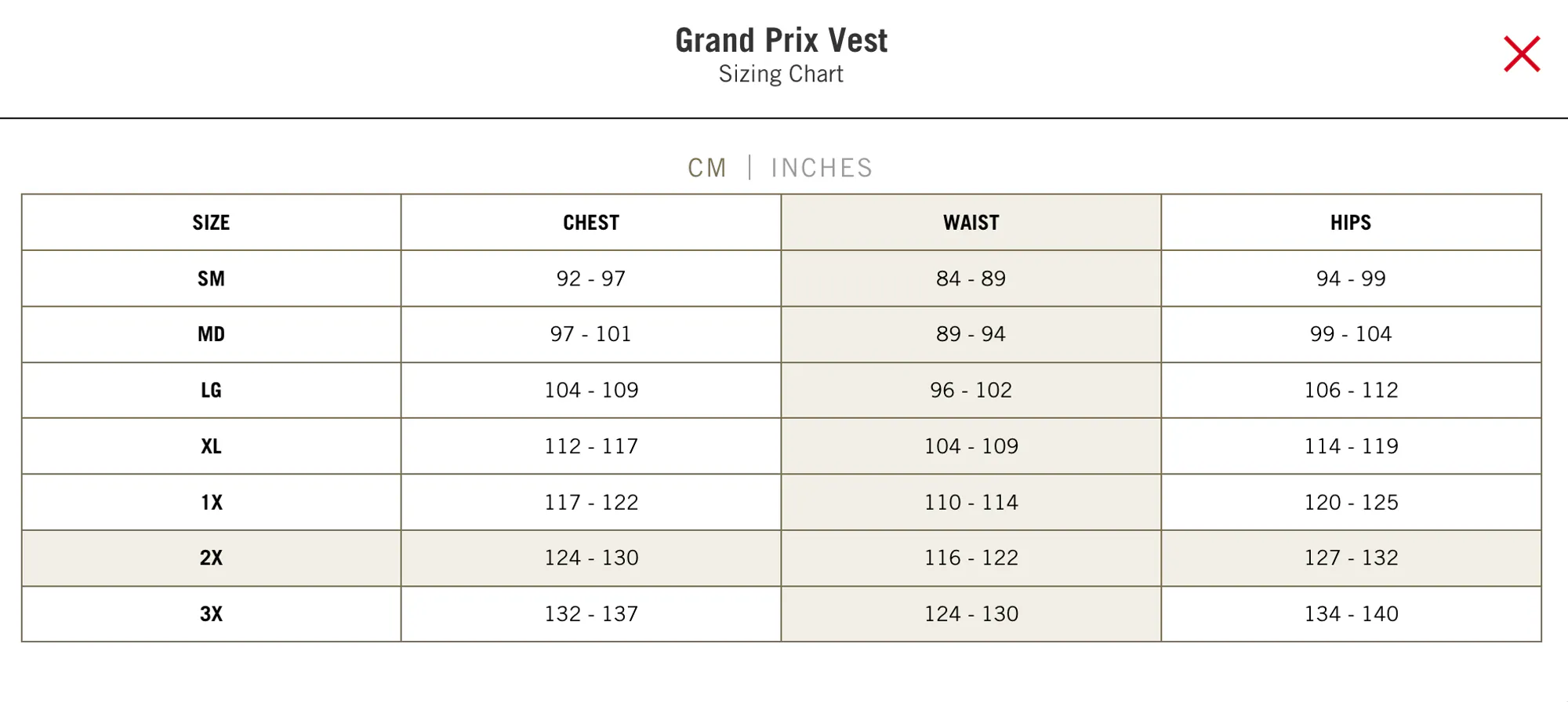Image resolution: width=1568 pixels, height=702 pixels.
Task: Click the 114 - 119 hips cell
Action: [1351, 446]
